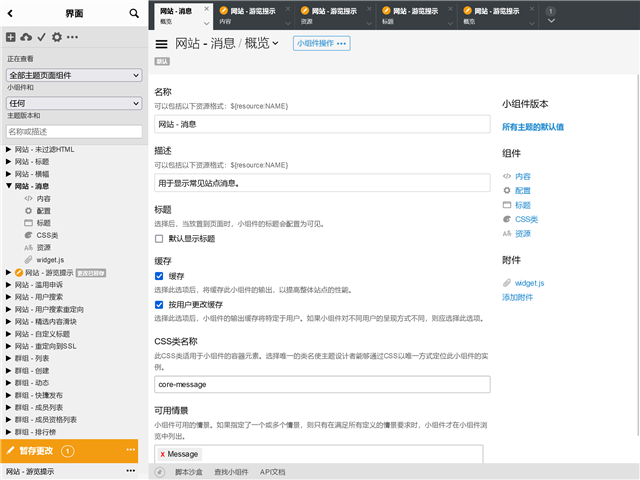Image resolution: width=640 pixels, height=480 pixels.
Task: Click the search magnifier icon in sidebar header
Action: pos(134,13)
